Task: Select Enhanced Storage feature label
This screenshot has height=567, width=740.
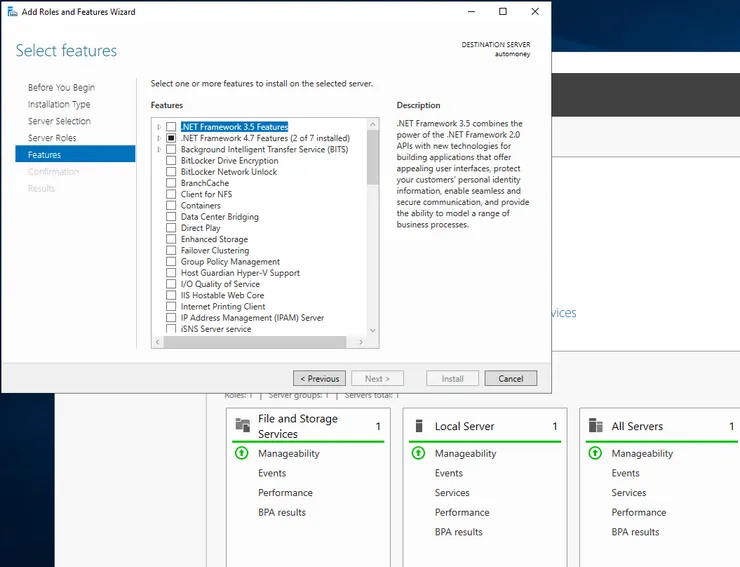Action: [x=214, y=239]
